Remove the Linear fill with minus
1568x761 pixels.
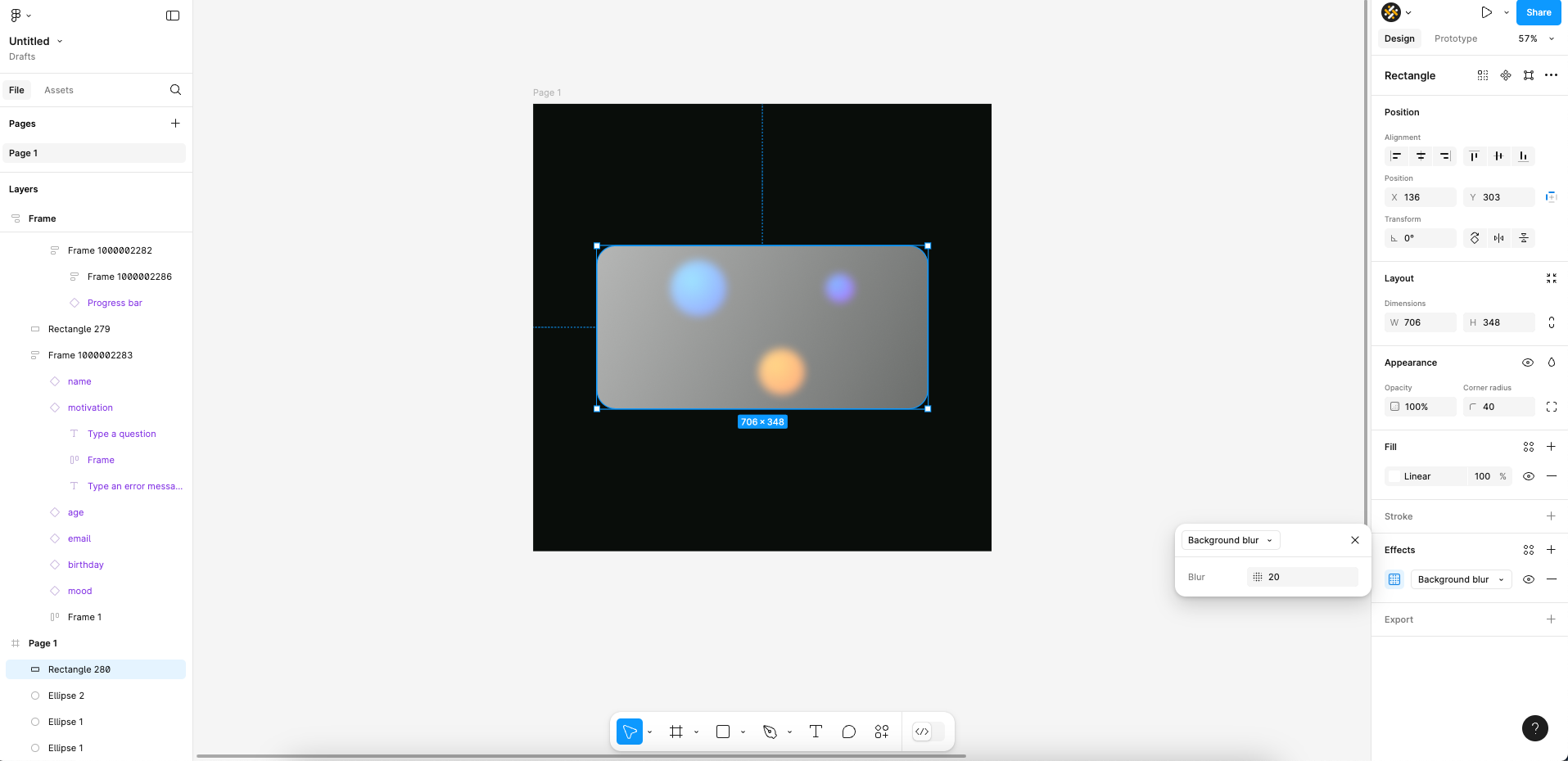click(x=1552, y=476)
